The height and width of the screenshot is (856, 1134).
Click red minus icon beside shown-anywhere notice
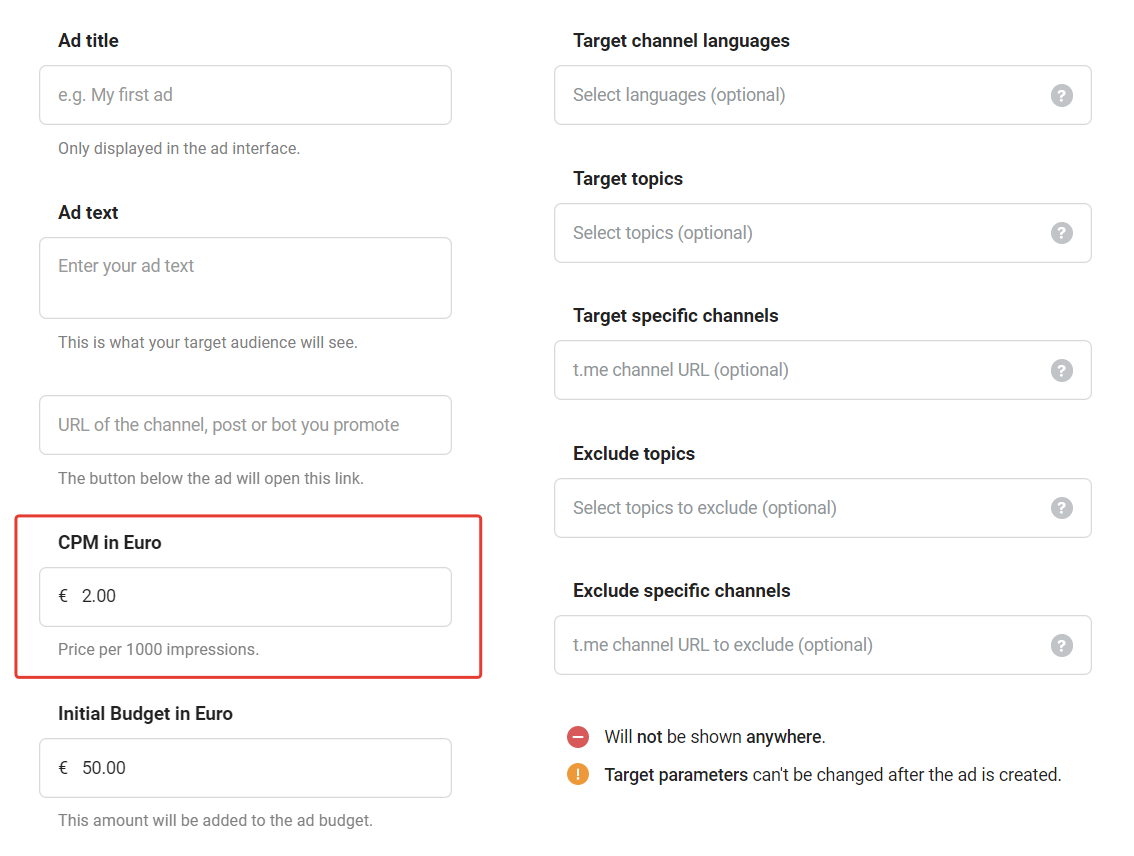(x=578, y=737)
